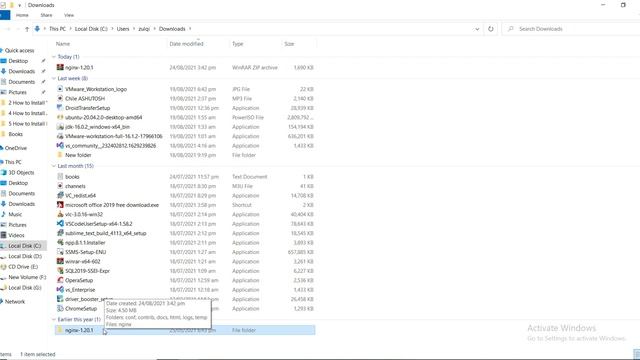640x360 pixels.
Task: Click the Up one level arrow
Action: coord(27,29)
